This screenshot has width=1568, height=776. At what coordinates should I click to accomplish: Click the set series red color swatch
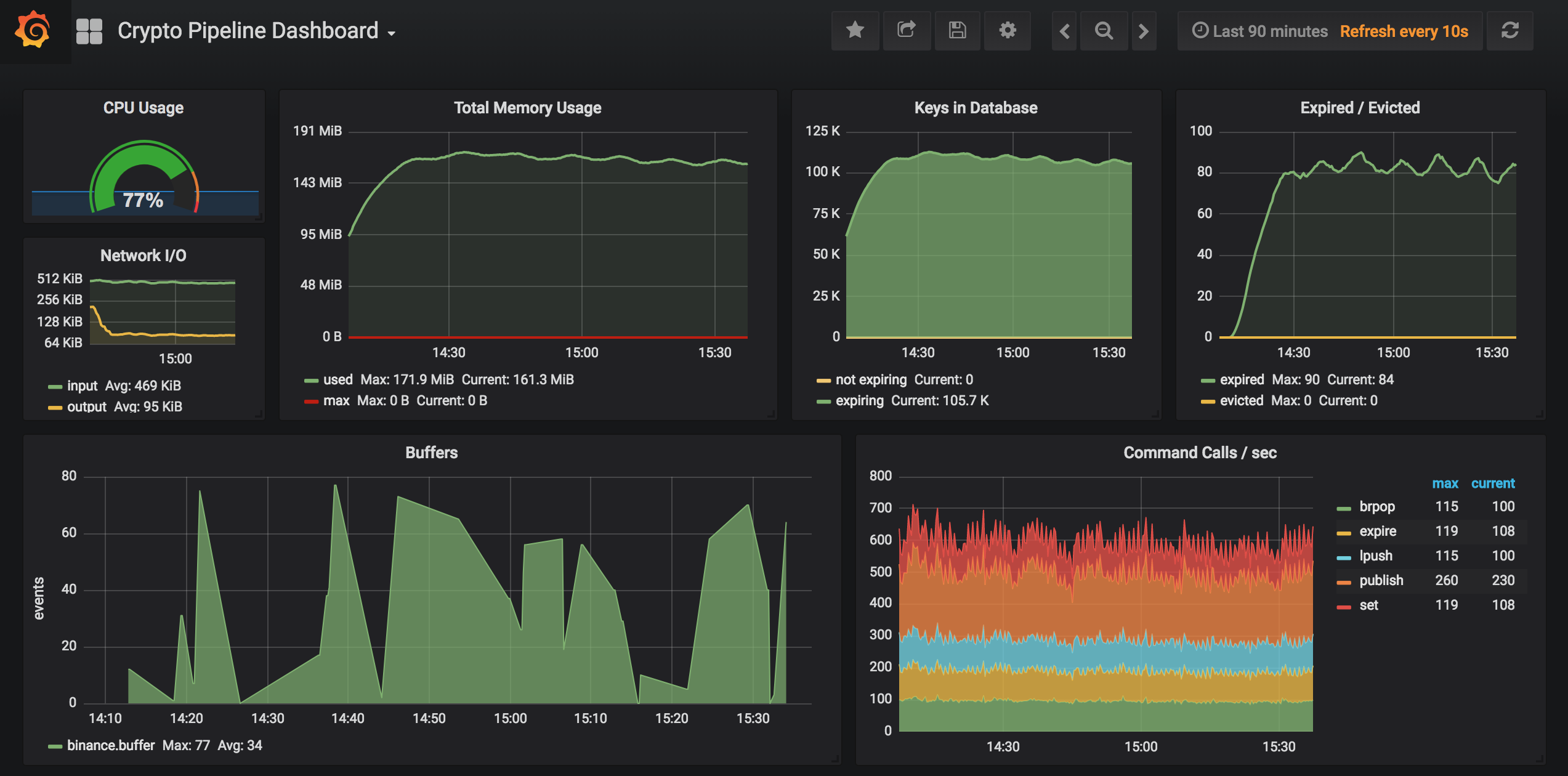pyautogui.click(x=1344, y=607)
